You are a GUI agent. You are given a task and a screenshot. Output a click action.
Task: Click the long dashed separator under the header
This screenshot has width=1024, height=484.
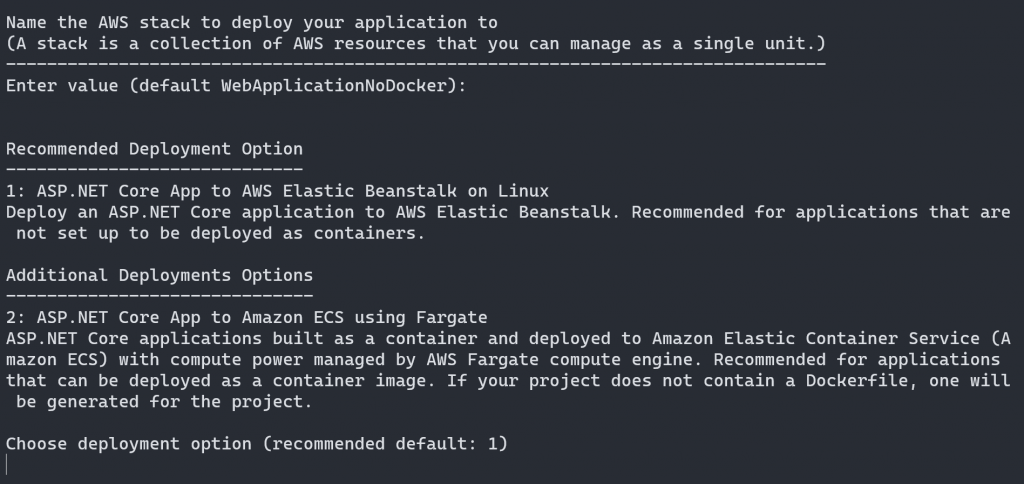[415, 64]
